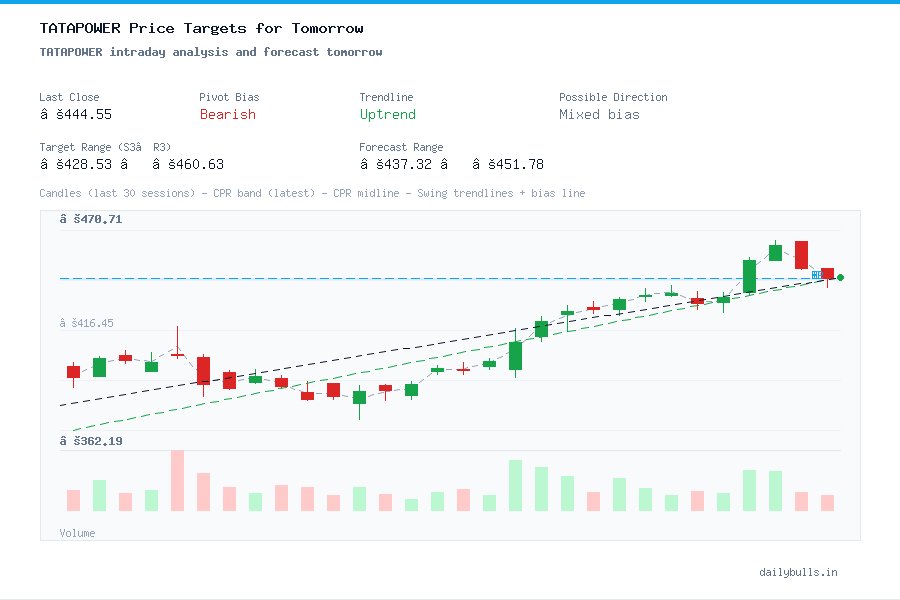Click the tall red candle near the chart peak
Viewport: 900px width, 600px height.
[x=801, y=255]
